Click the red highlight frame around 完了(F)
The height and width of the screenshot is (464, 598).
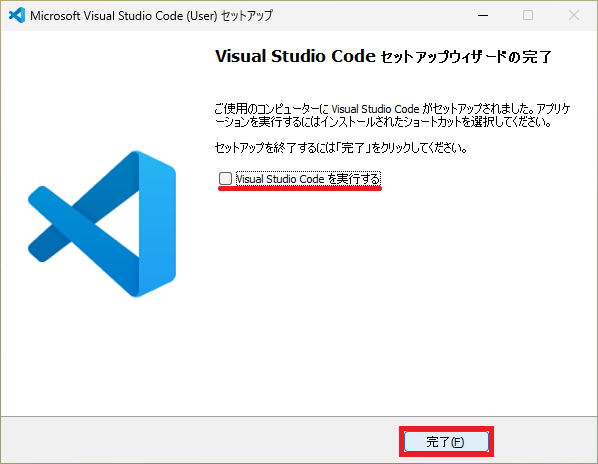click(x=446, y=442)
